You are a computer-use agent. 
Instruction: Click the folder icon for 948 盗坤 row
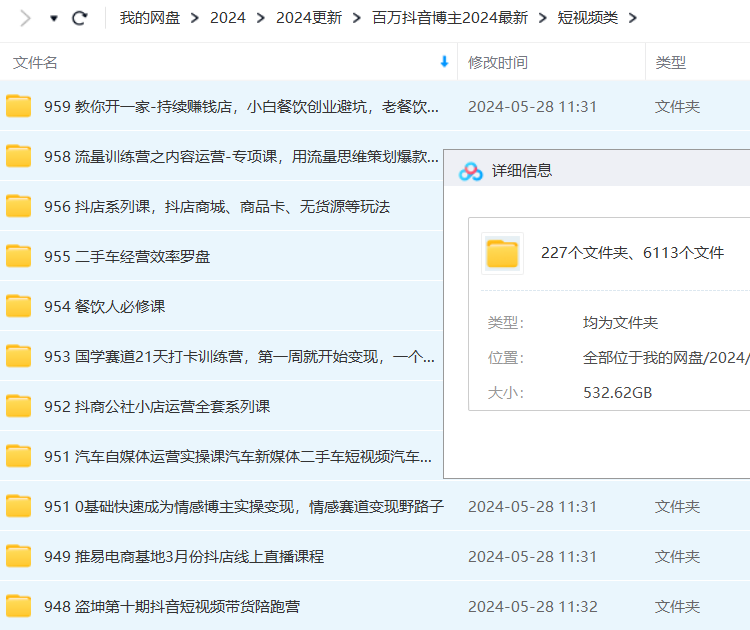pyautogui.click(x=19, y=606)
